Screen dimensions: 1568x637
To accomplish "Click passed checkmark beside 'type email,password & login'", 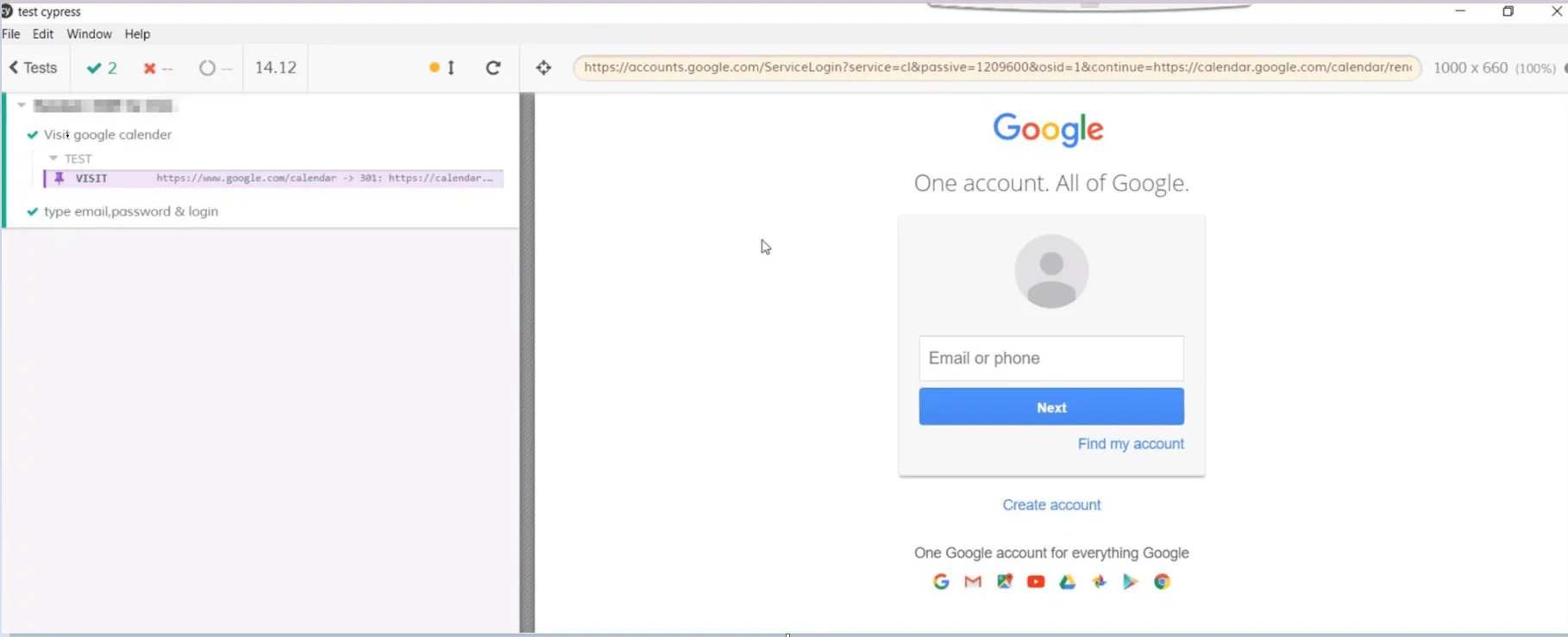I will point(33,211).
